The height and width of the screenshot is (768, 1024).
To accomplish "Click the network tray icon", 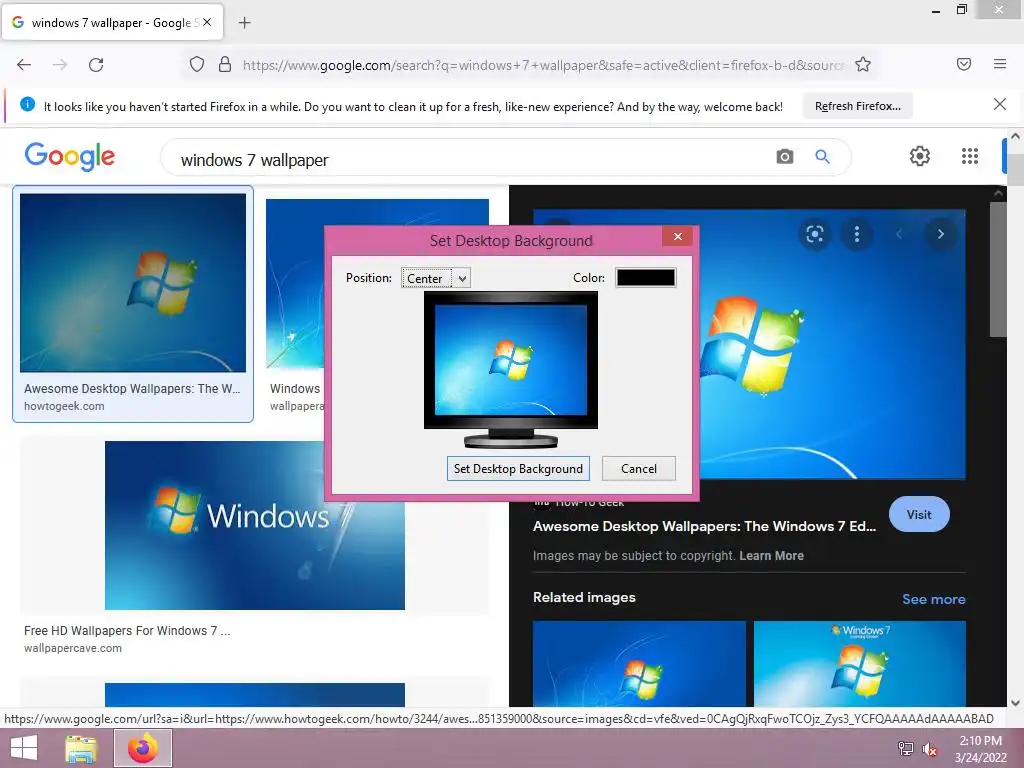I will pyautogui.click(x=905, y=749).
